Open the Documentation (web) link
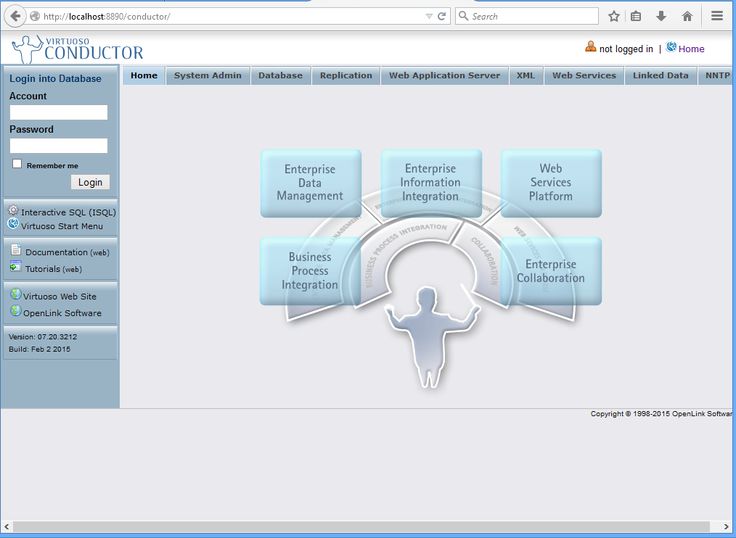The height and width of the screenshot is (538, 736). (67, 252)
